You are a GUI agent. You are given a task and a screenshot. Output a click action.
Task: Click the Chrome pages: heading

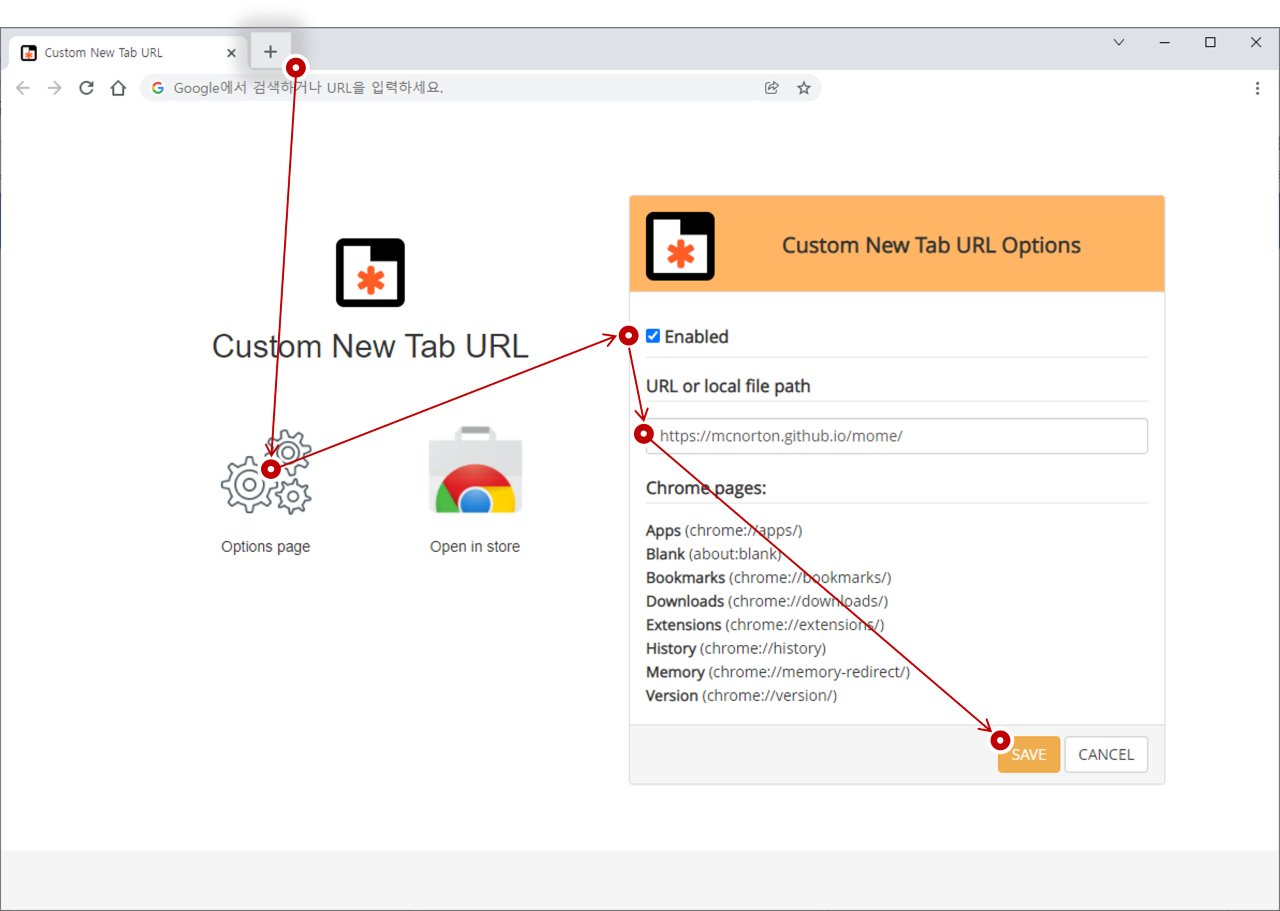point(706,489)
